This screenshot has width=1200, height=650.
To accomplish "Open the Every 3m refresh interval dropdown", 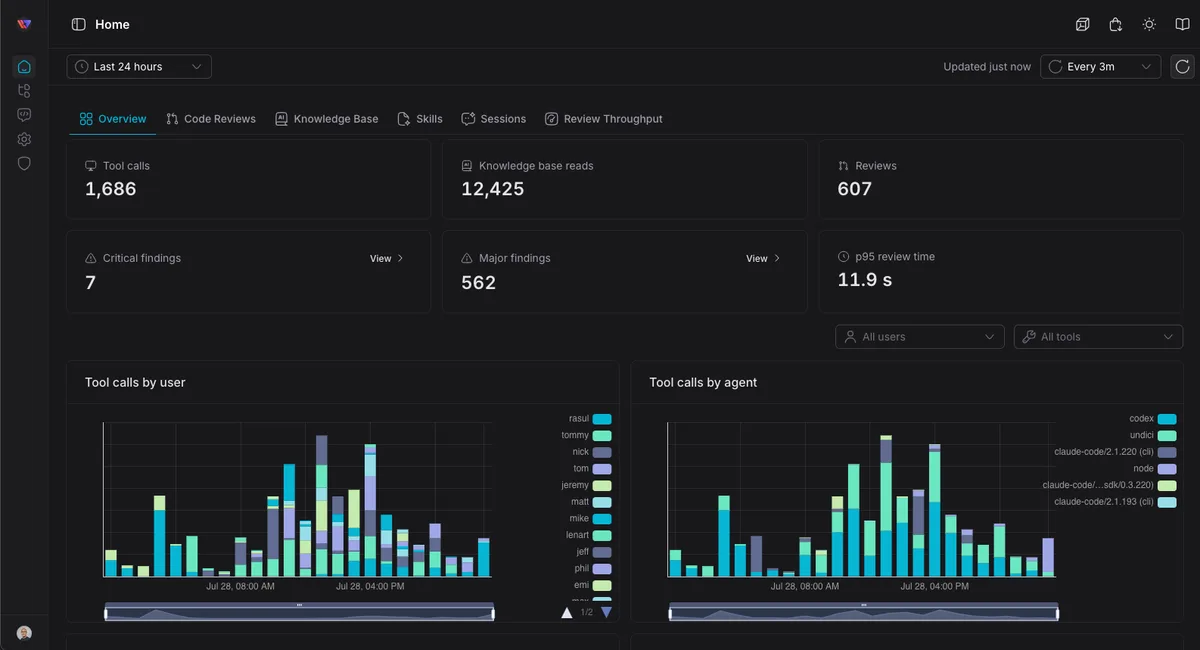I will pyautogui.click(x=1100, y=67).
